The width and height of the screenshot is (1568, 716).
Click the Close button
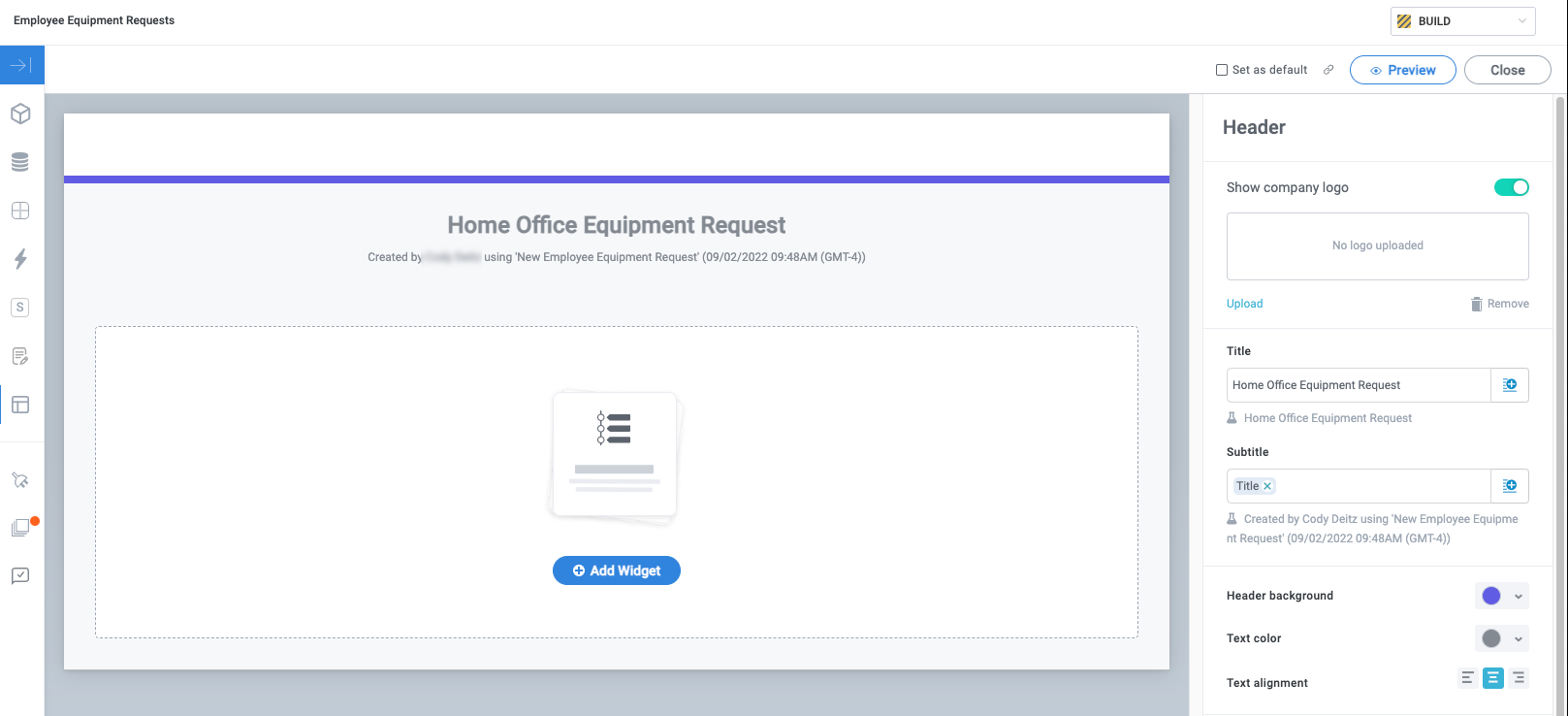pyautogui.click(x=1508, y=70)
